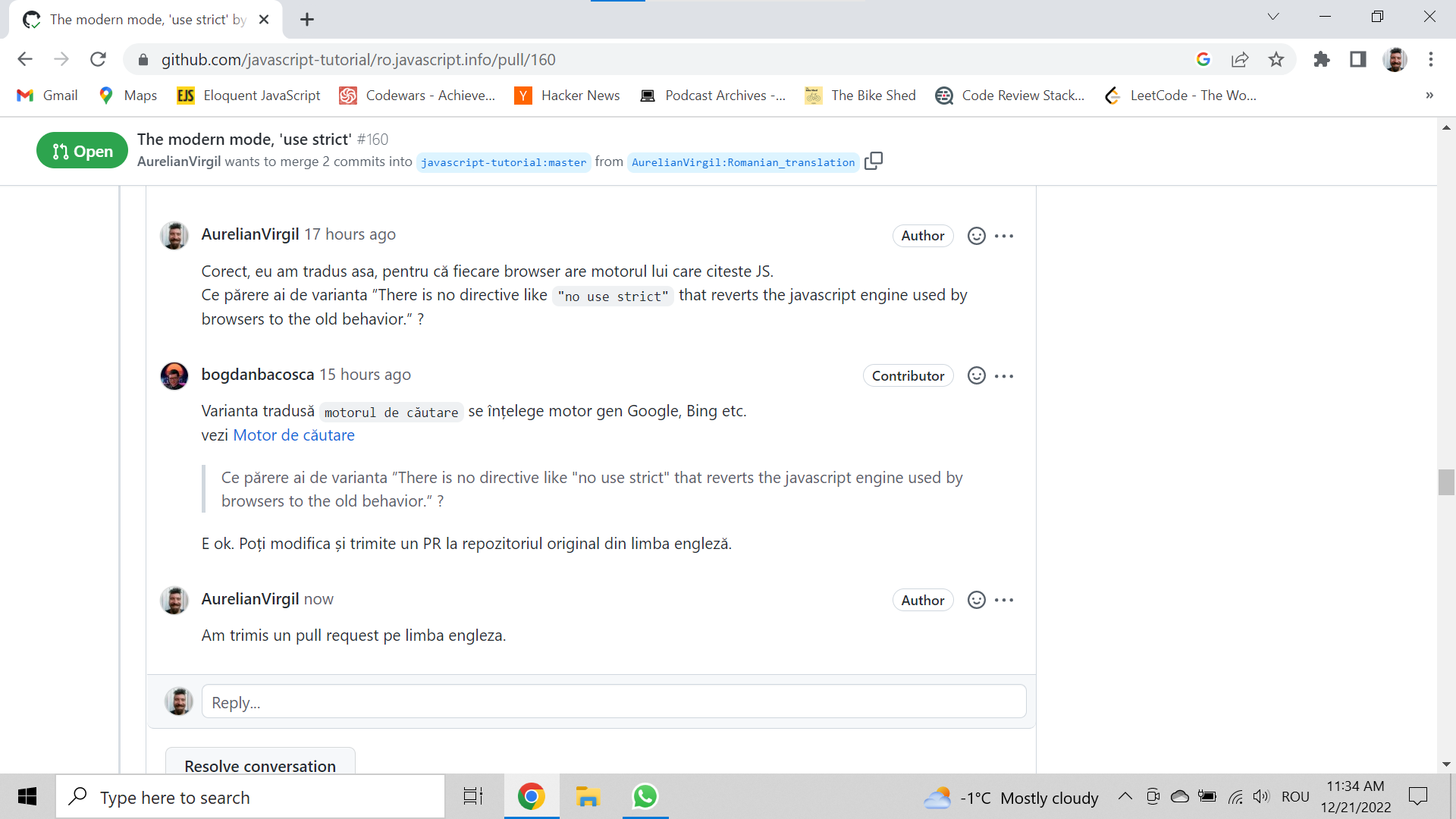Screen dimensions: 1456x819
Task: Open new browser tab
Action: click(x=307, y=20)
